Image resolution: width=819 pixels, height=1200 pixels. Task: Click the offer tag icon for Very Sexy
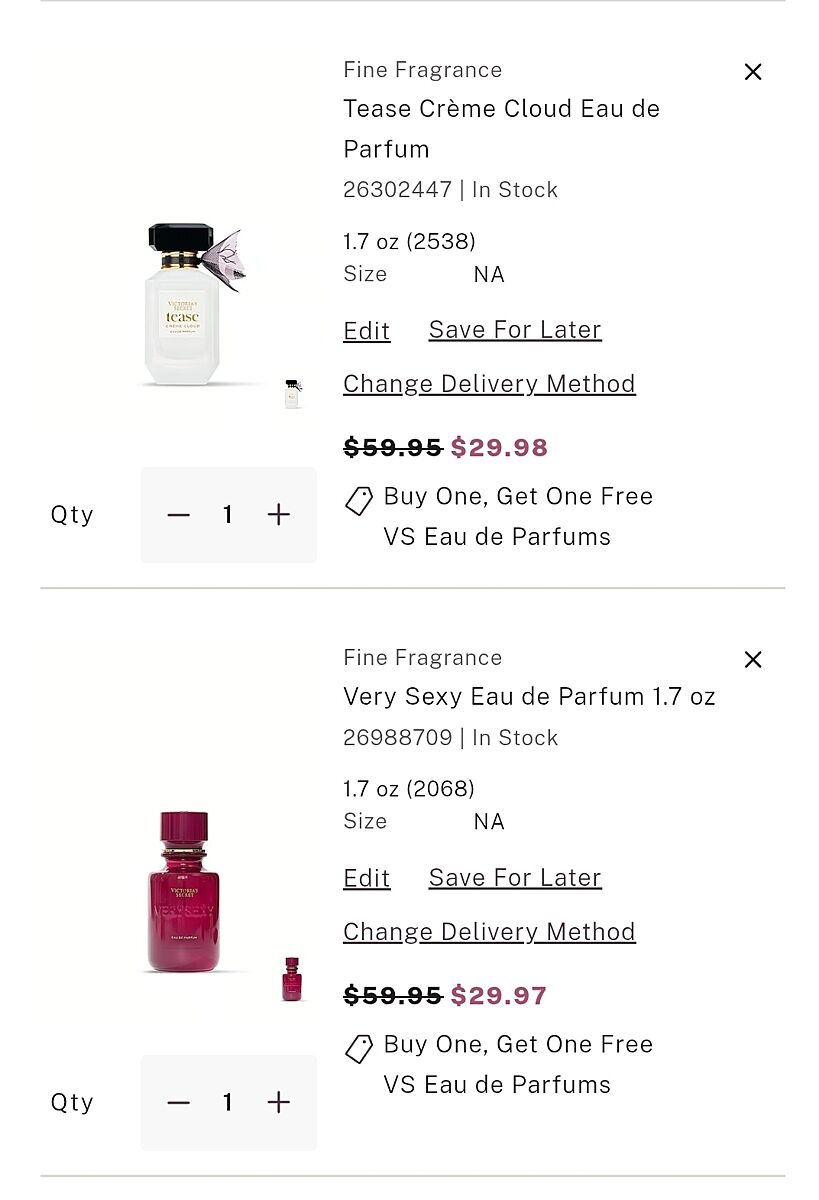pos(359,1049)
